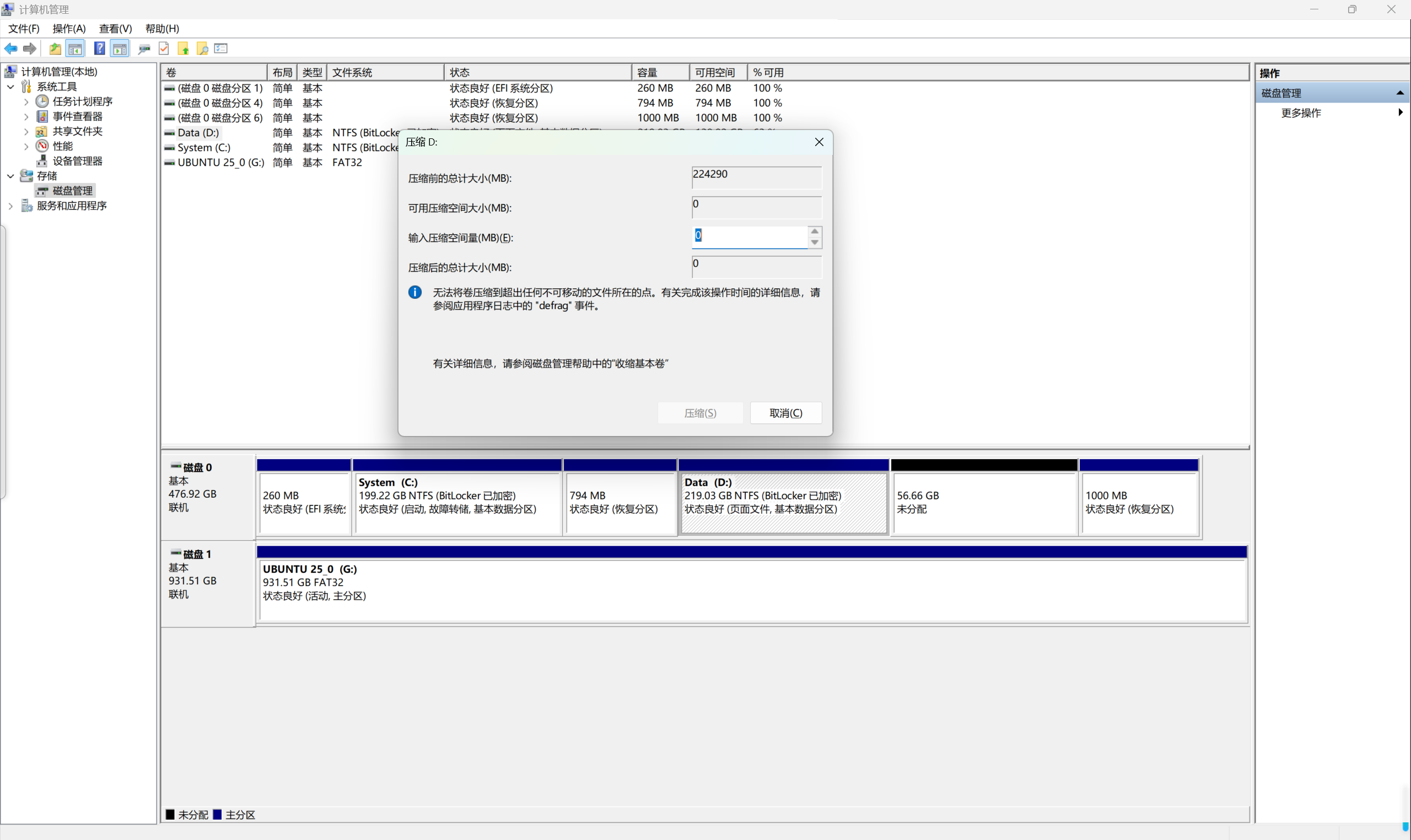Toggle the Show/Hide Action Pane icon
Image resolution: width=1411 pixels, height=840 pixels.
tap(120, 49)
